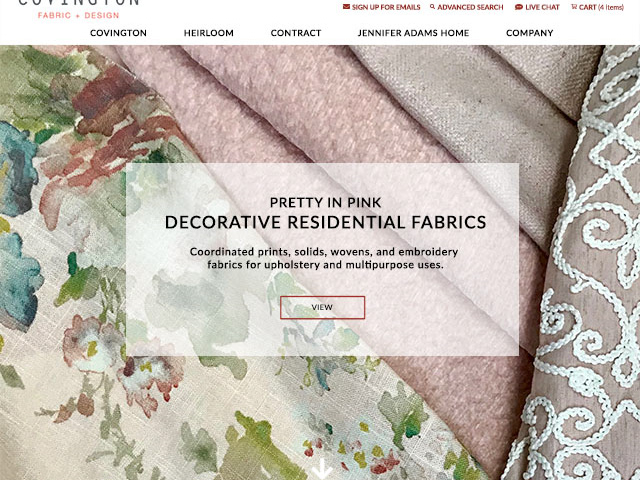The width and height of the screenshot is (640, 480).
Task: Open the Advanced Search link text
Action: click(470, 7)
